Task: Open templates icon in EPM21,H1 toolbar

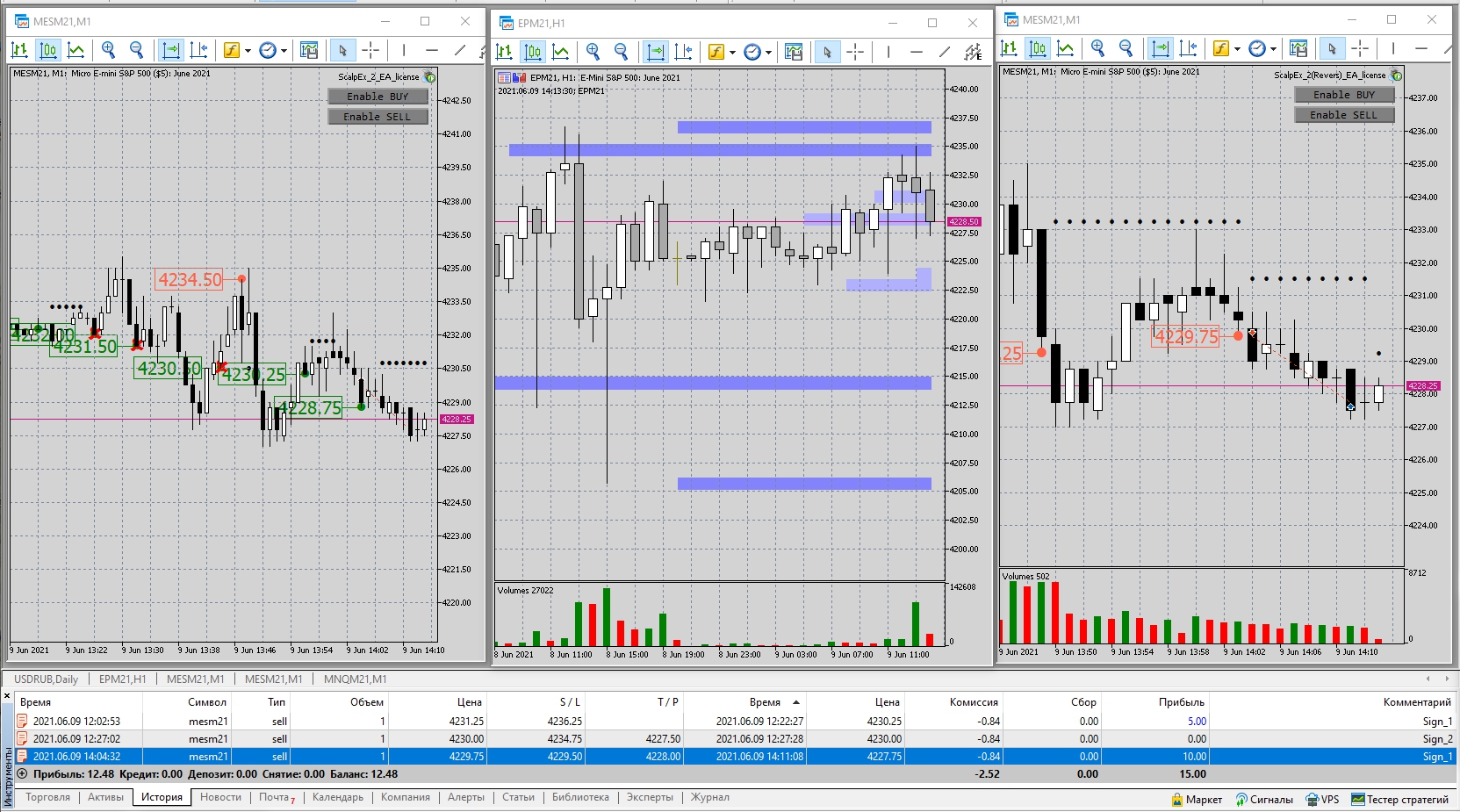Action: [x=794, y=52]
